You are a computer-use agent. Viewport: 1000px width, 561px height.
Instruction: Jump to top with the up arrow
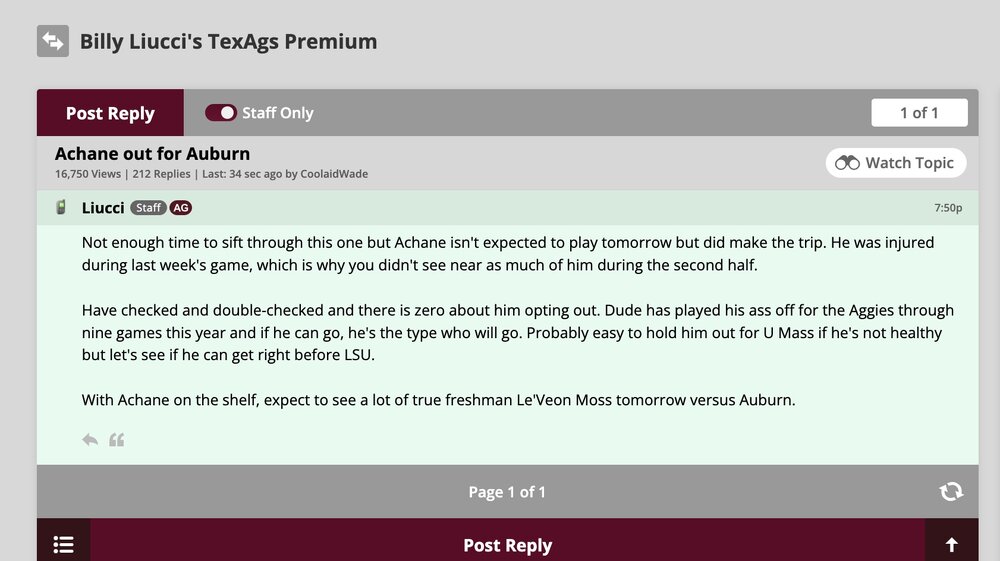pos(951,544)
